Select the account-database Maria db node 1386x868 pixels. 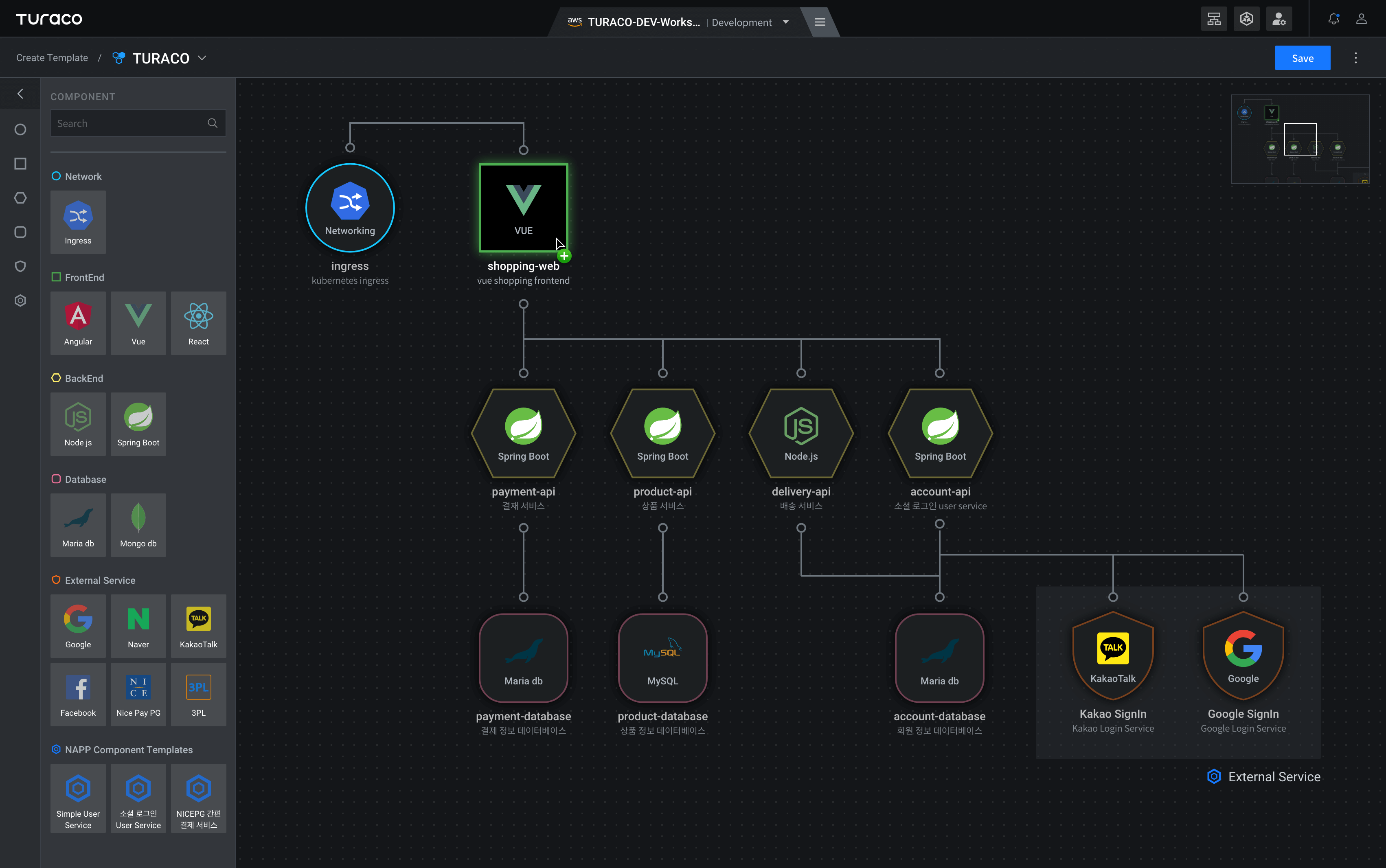(939, 658)
